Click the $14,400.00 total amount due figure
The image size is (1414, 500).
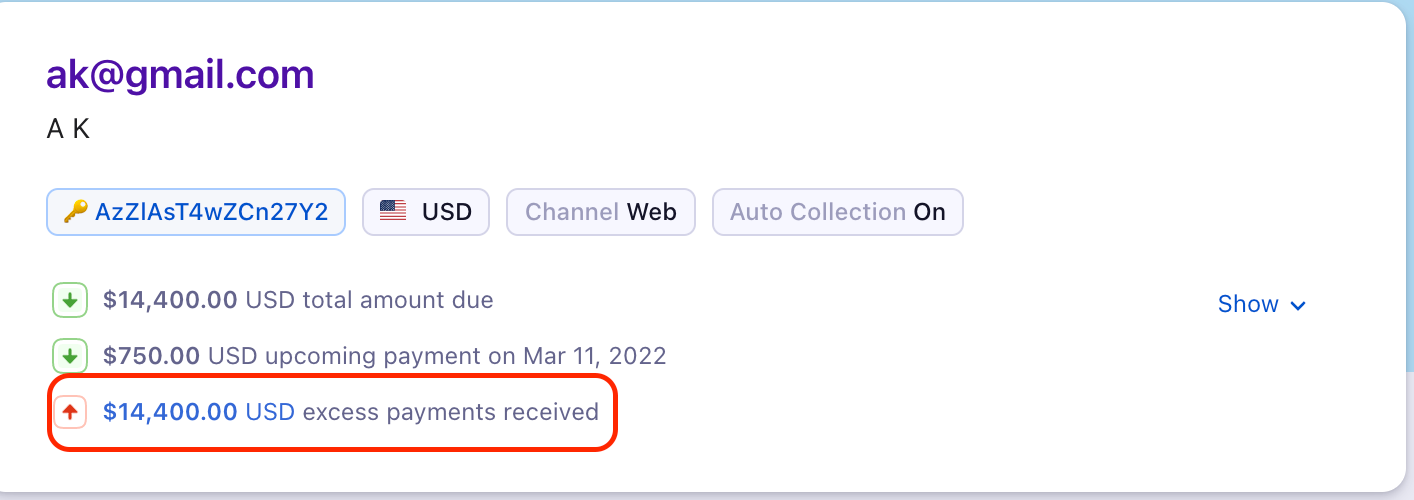[x=170, y=300]
